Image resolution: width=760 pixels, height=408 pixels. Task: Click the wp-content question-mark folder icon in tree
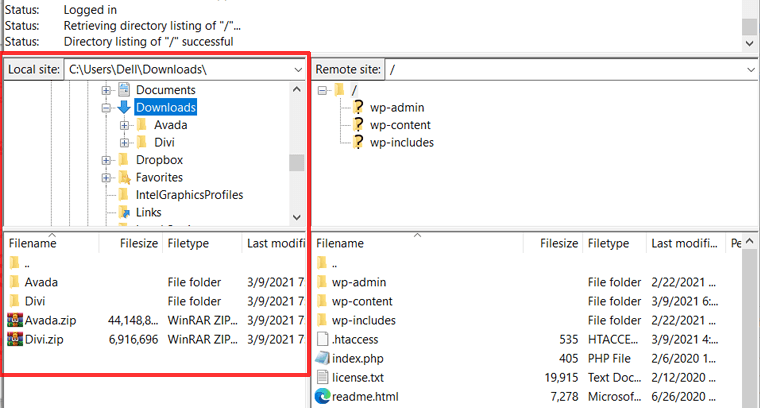coord(359,125)
